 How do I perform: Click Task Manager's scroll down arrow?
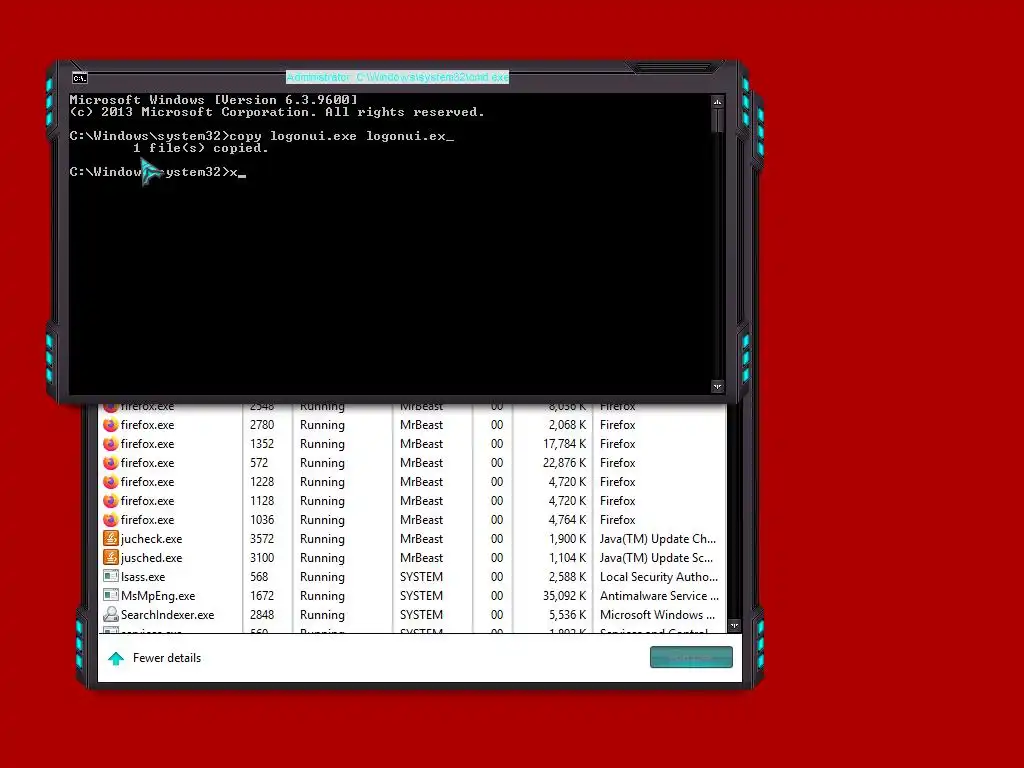click(734, 626)
